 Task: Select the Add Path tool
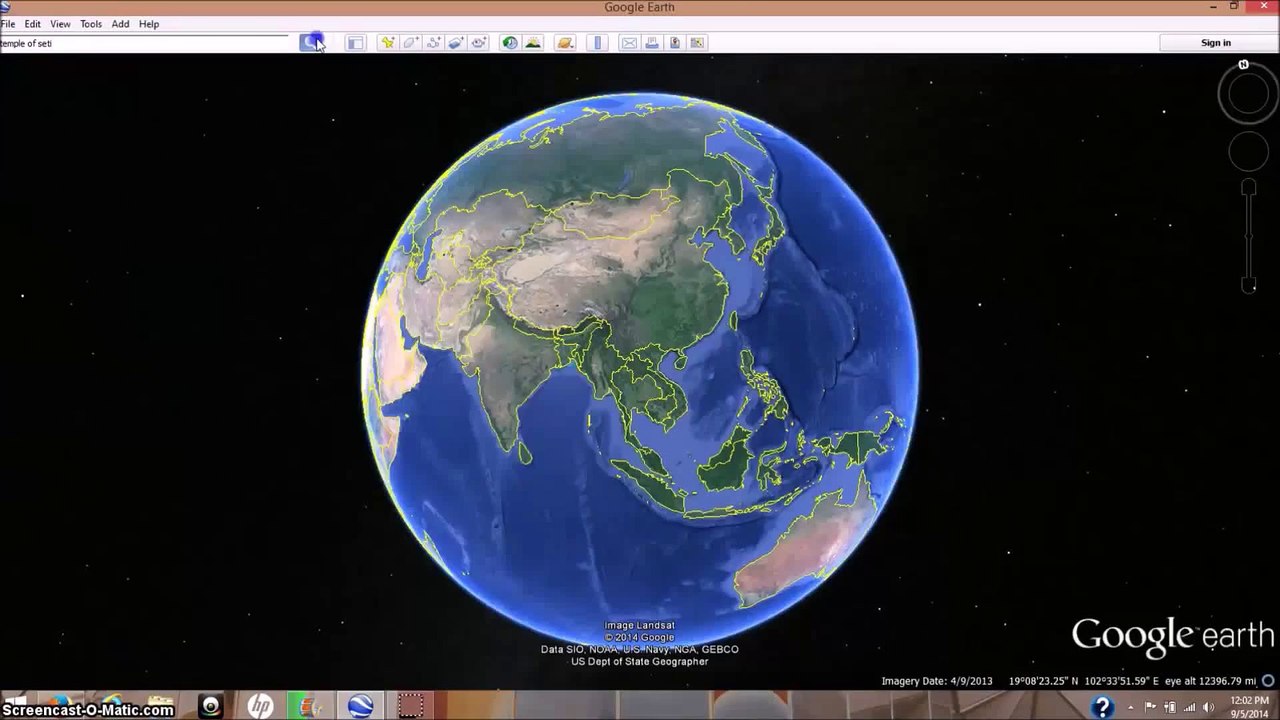(433, 43)
